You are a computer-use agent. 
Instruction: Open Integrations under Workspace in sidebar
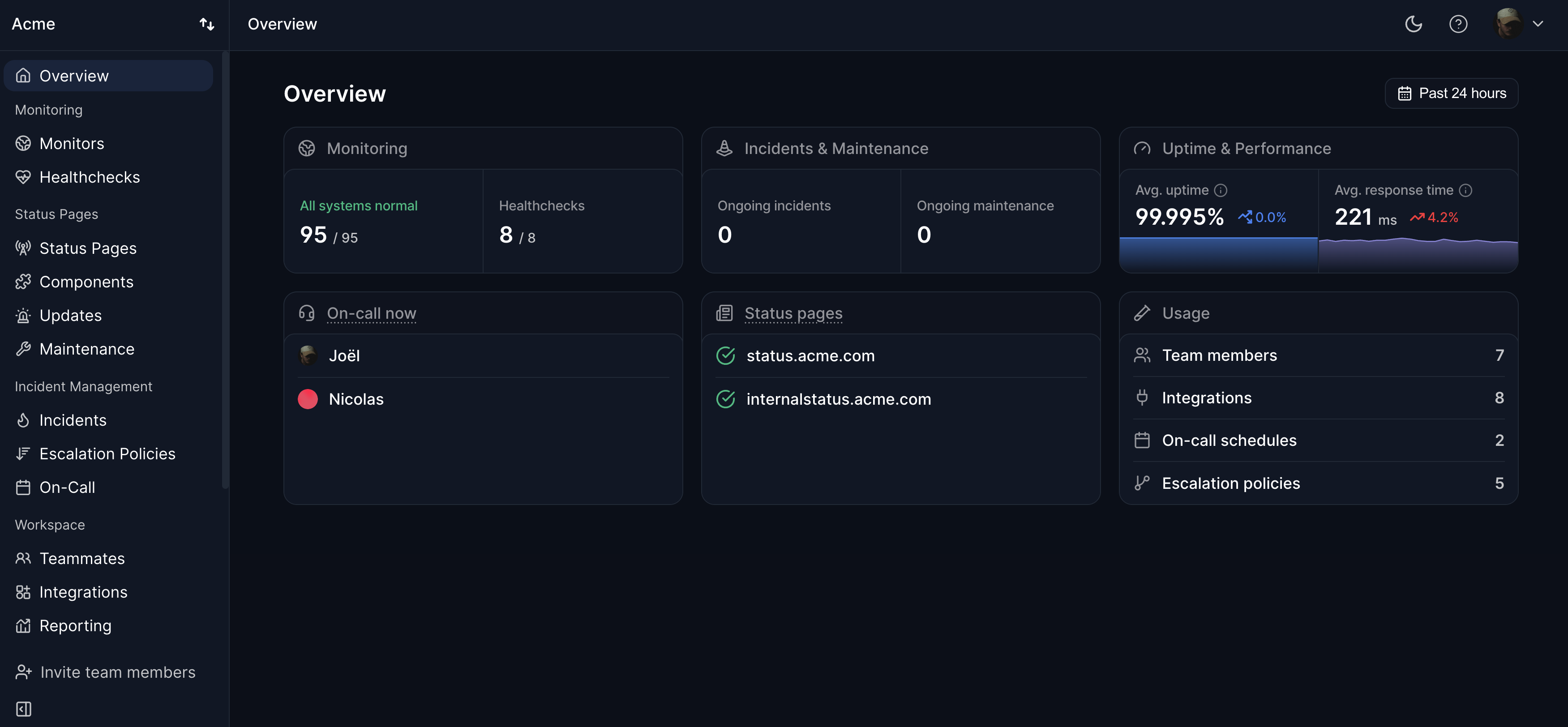(108, 592)
